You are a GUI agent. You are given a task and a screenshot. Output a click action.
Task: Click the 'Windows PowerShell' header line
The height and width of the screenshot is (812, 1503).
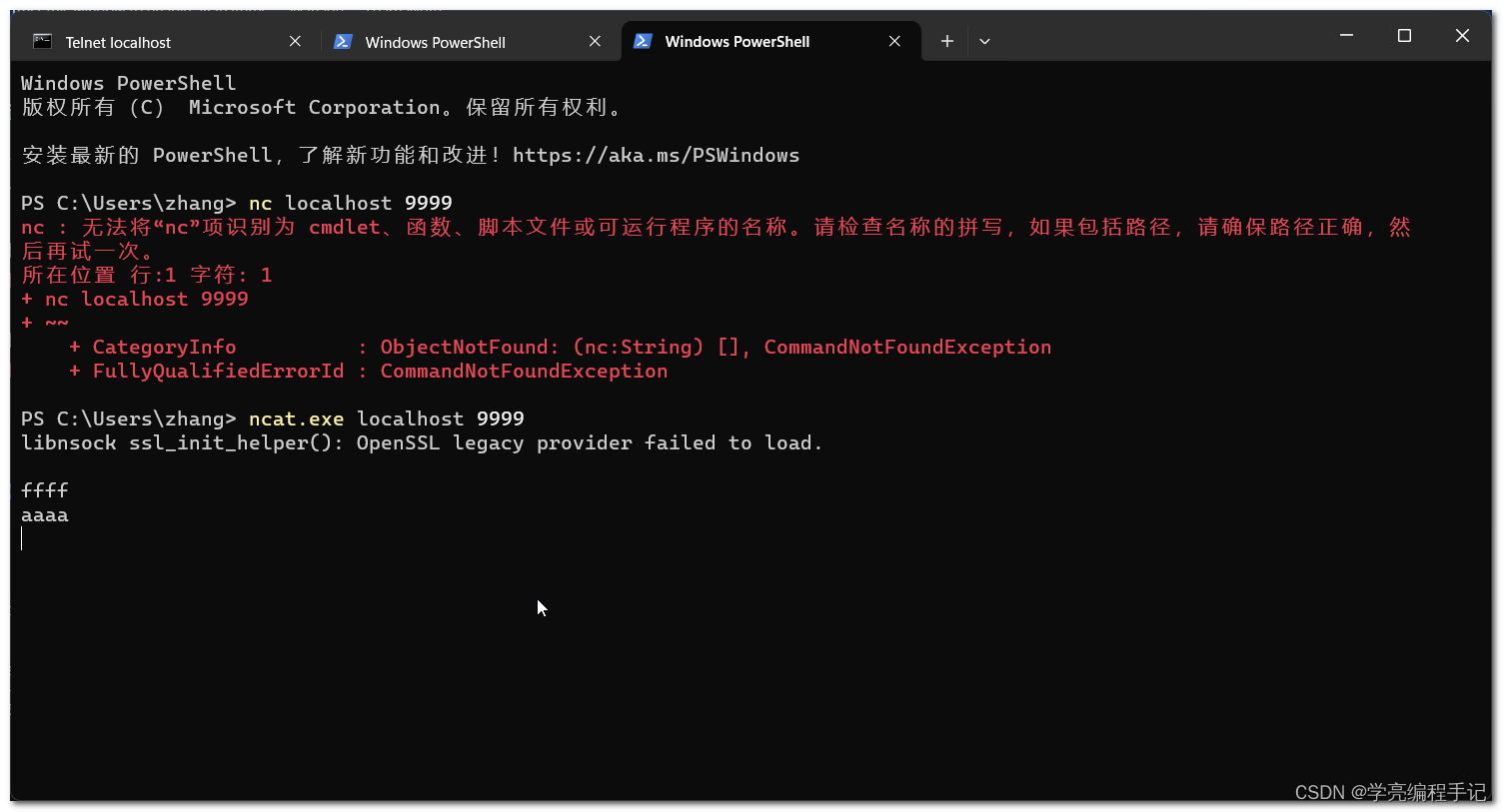(129, 83)
